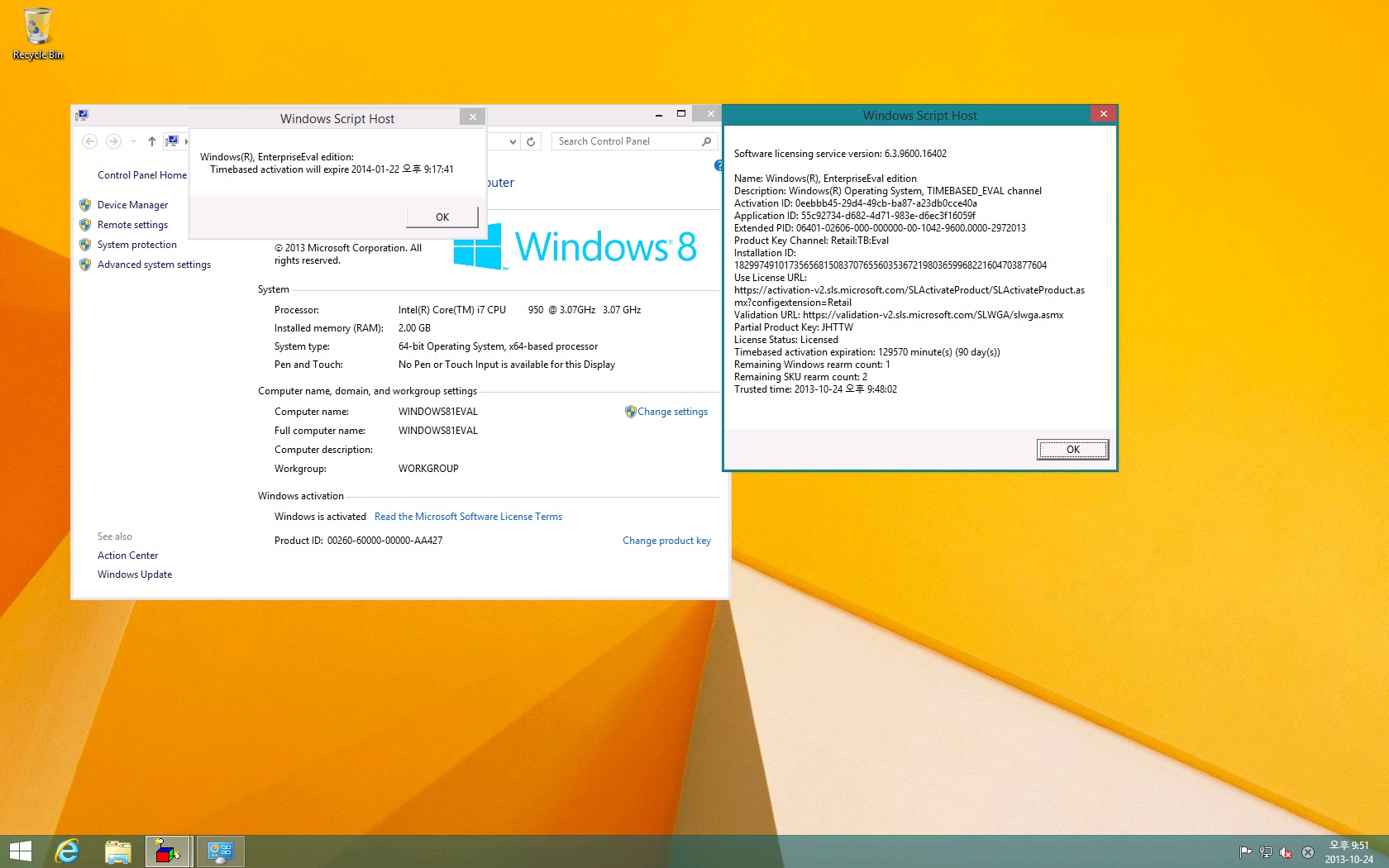Open help with the blue question icon
Screen dimensions: 1389x868
718,165
